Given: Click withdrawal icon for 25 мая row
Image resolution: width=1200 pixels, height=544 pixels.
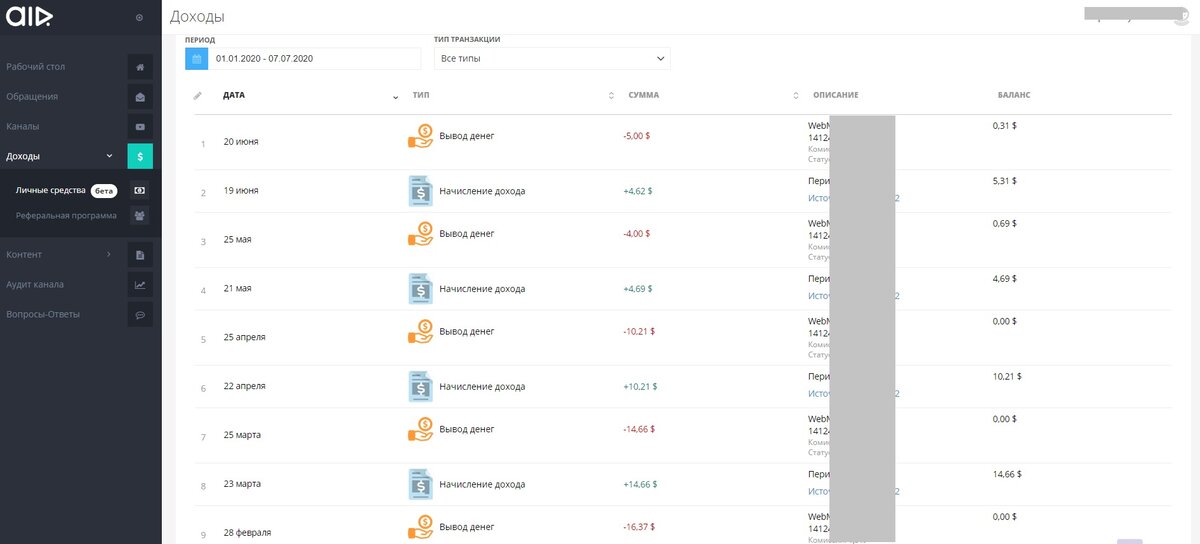Looking at the screenshot, I should [x=420, y=234].
